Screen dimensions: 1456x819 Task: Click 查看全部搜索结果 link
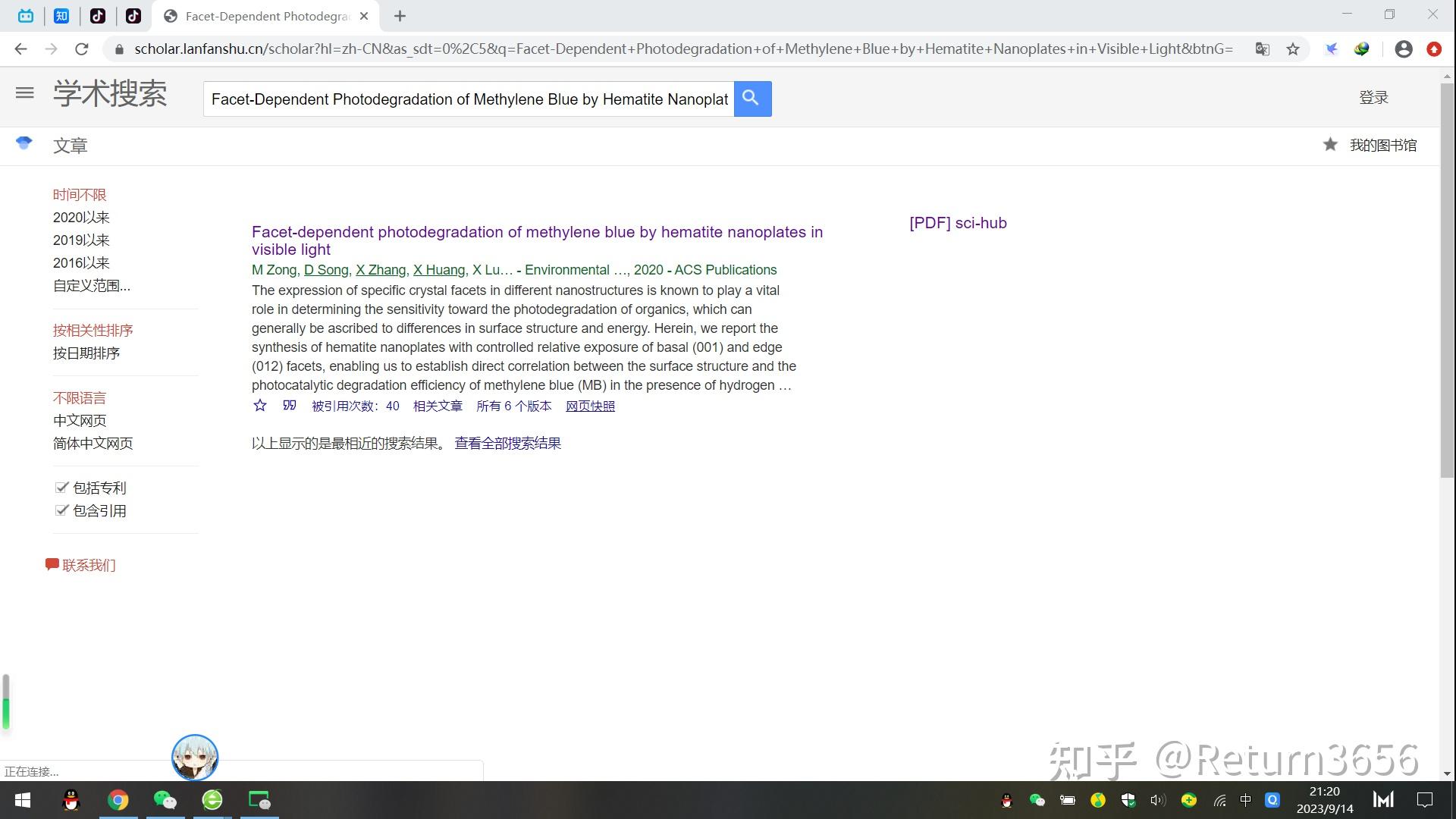click(x=507, y=444)
